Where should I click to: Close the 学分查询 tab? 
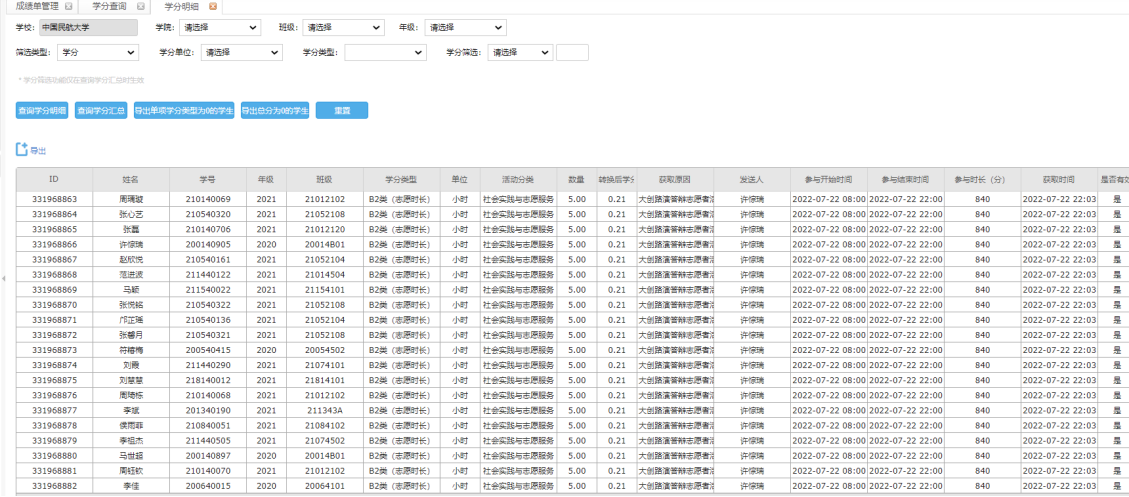(141, 6)
